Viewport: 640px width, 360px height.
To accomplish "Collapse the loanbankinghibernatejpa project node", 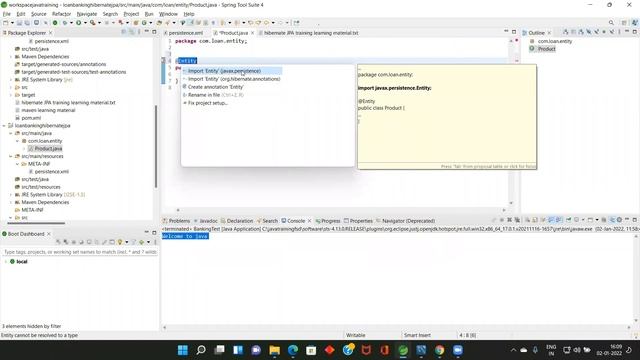I will [4, 126].
